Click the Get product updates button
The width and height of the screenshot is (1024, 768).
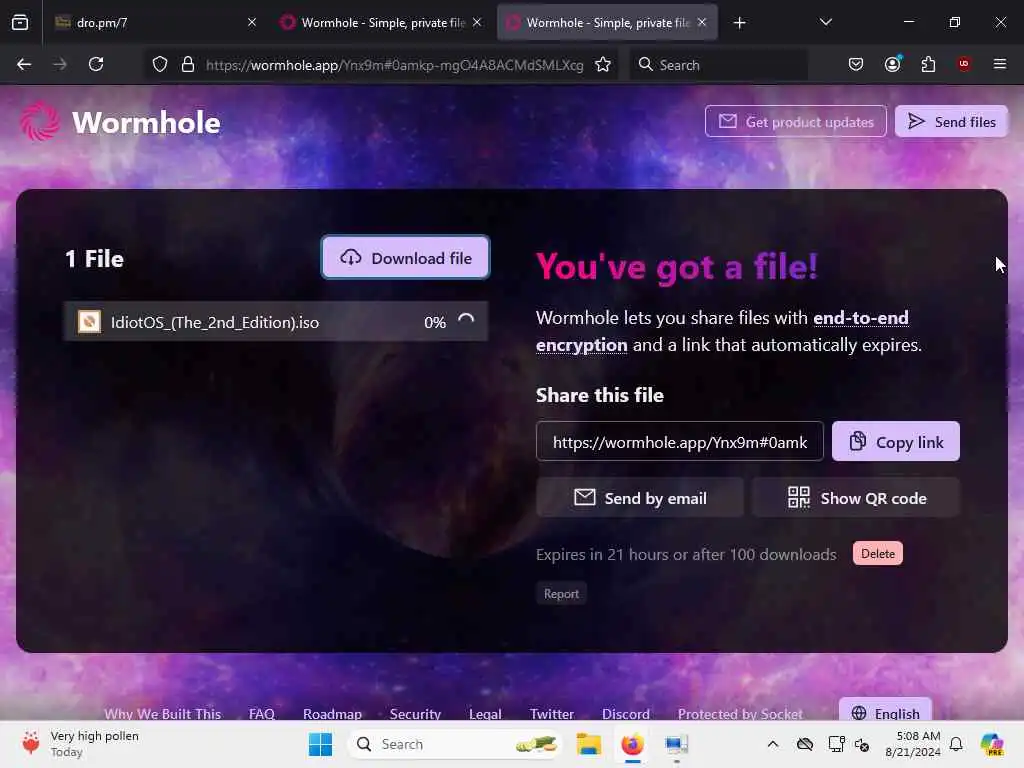point(795,121)
